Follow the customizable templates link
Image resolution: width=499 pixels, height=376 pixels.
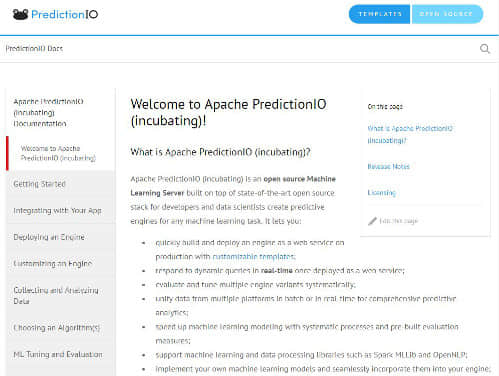254,257
